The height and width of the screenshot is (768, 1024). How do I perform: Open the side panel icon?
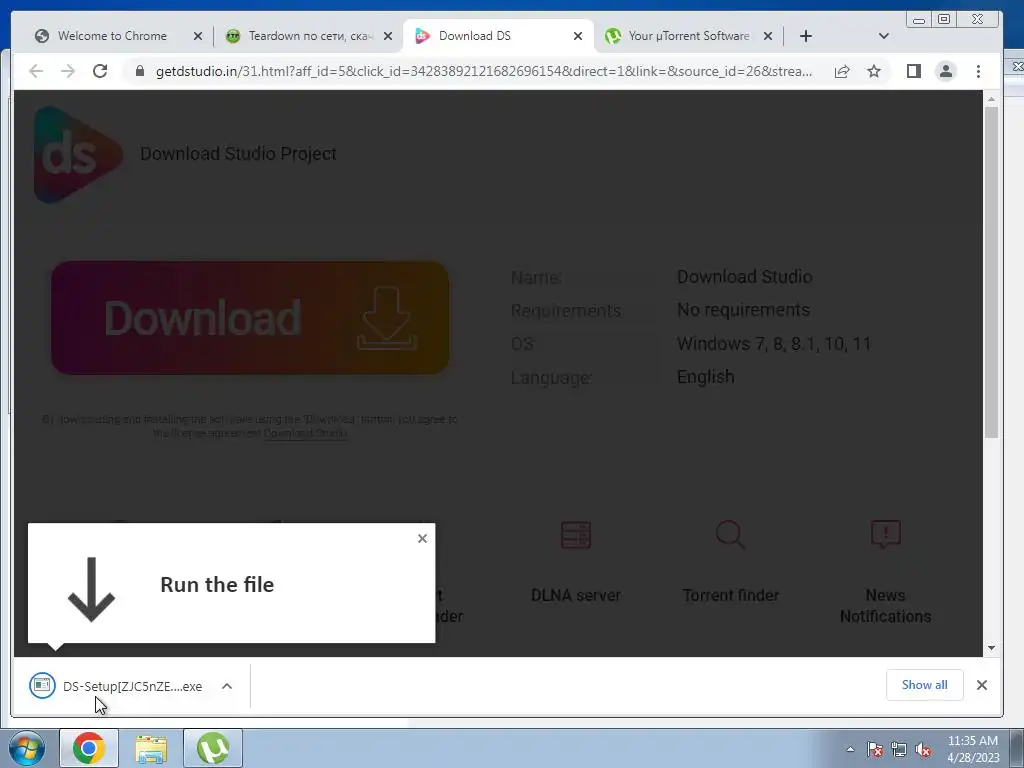coord(914,71)
